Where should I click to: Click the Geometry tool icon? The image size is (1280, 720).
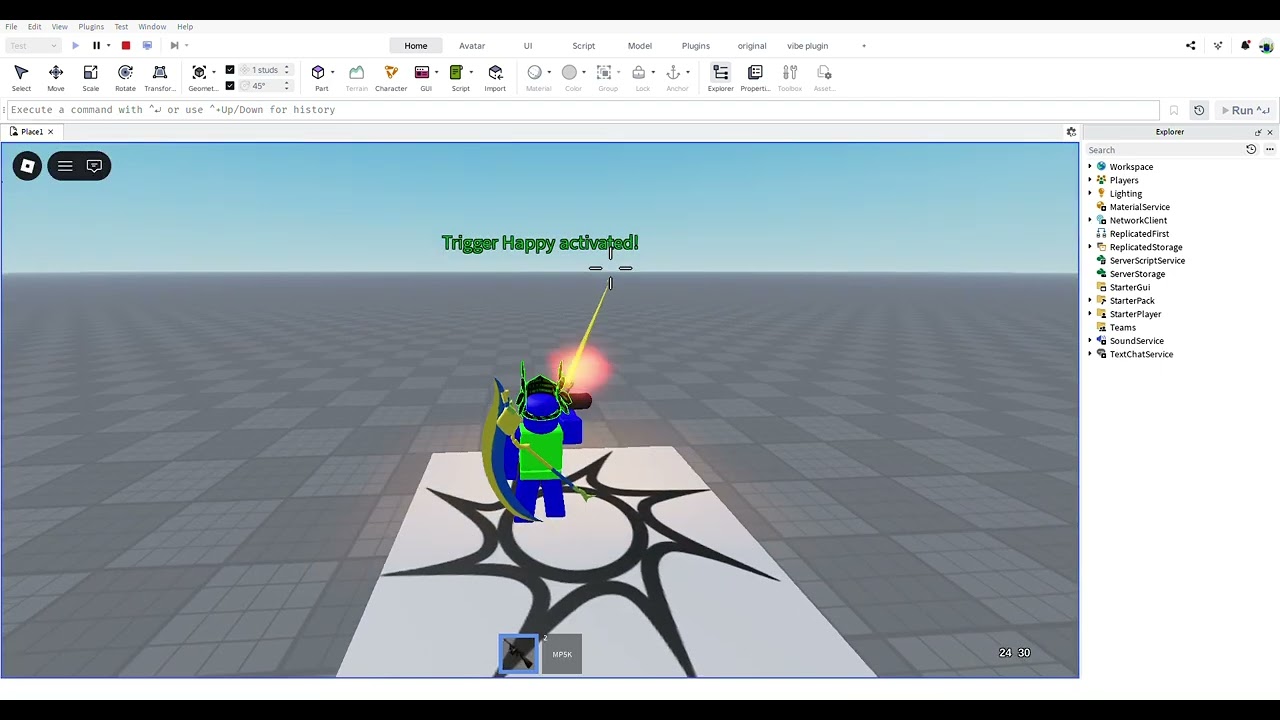pos(199,72)
